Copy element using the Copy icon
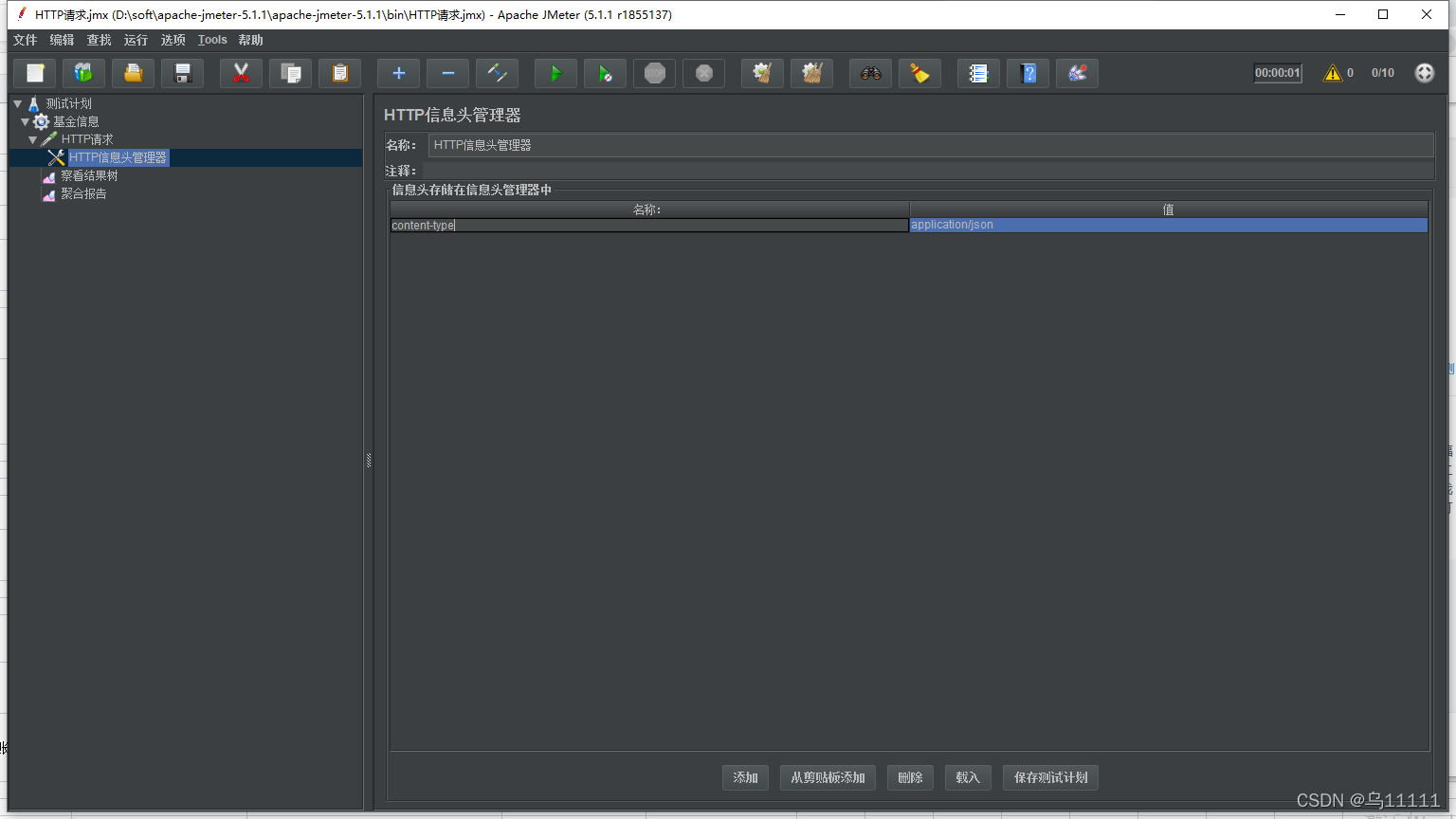Image resolution: width=1456 pixels, height=819 pixels. (x=290, y=73)
